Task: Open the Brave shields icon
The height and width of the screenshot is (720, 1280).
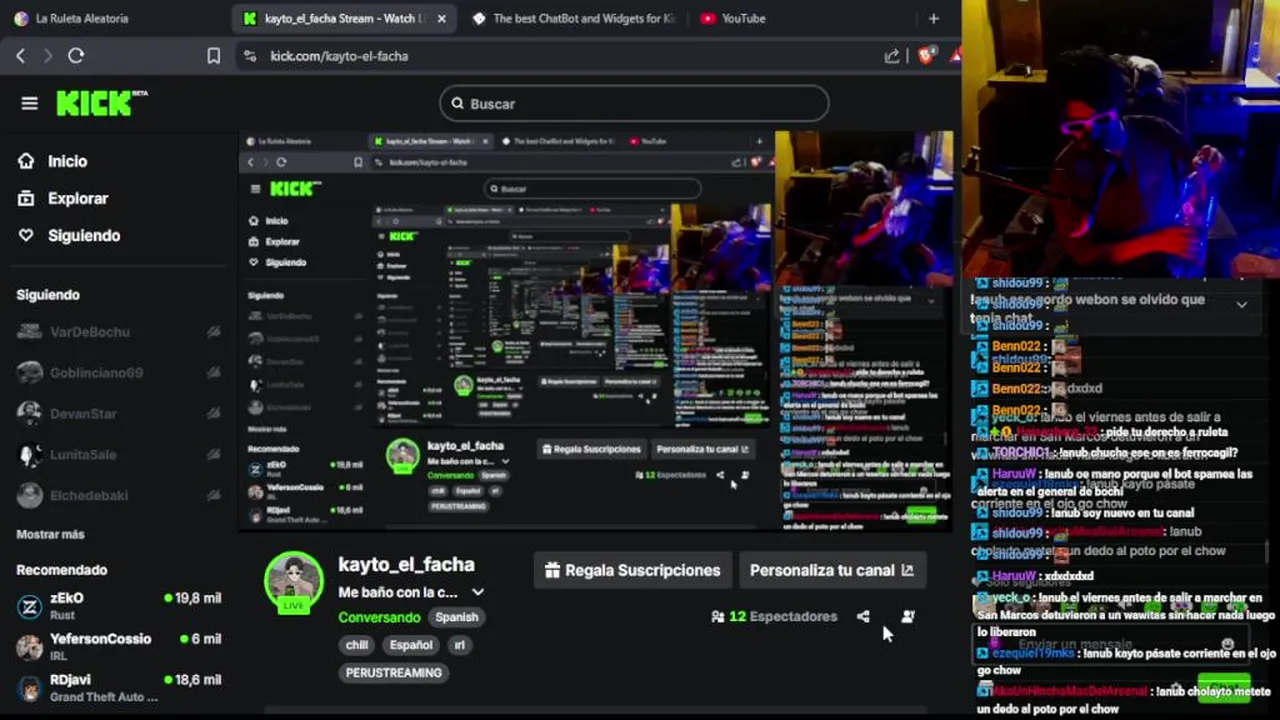Action: tap(926, 56)
